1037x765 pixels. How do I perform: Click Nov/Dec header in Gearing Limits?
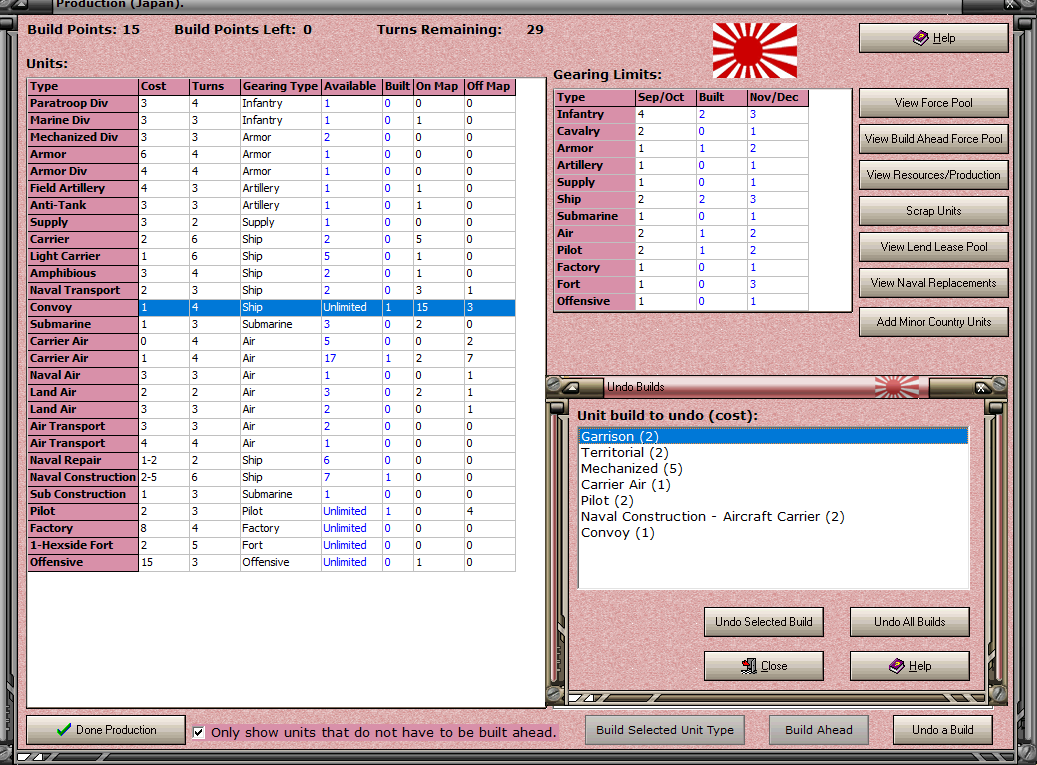[x=777, y=97]
